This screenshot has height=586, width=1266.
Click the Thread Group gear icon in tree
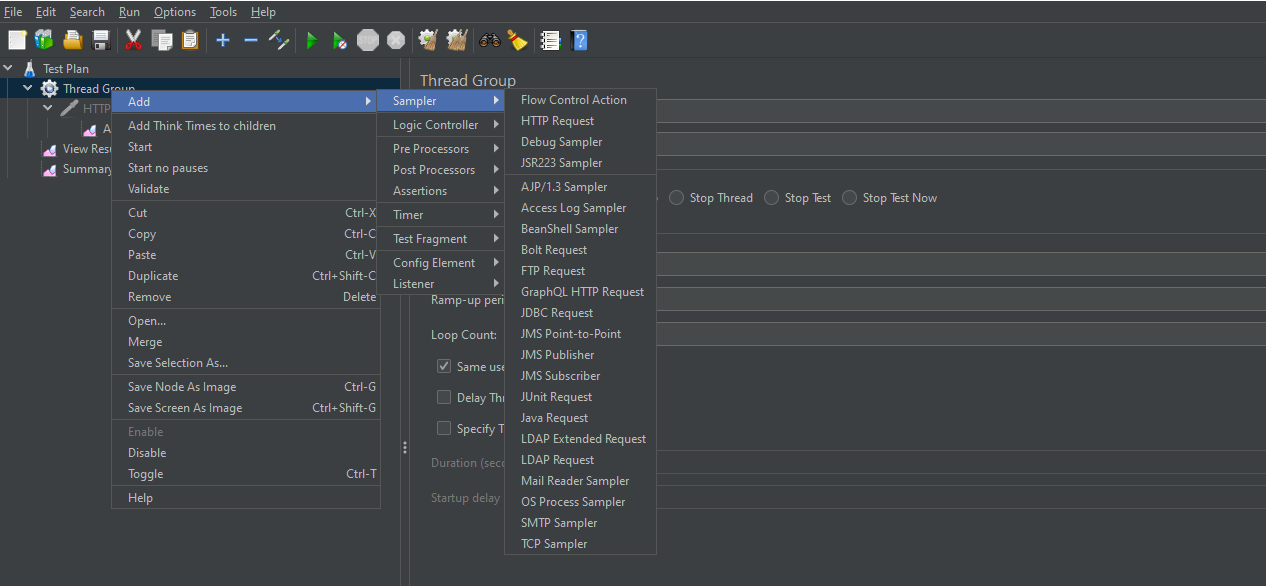pos(49,89)
